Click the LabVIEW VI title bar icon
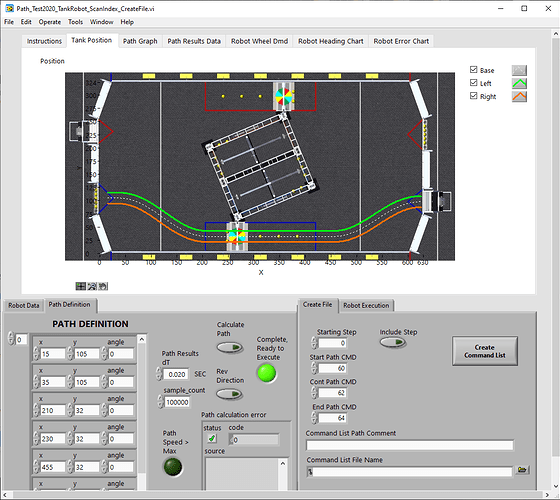The image size is (560, 500). pyautogui.click(x=9, y=8)
